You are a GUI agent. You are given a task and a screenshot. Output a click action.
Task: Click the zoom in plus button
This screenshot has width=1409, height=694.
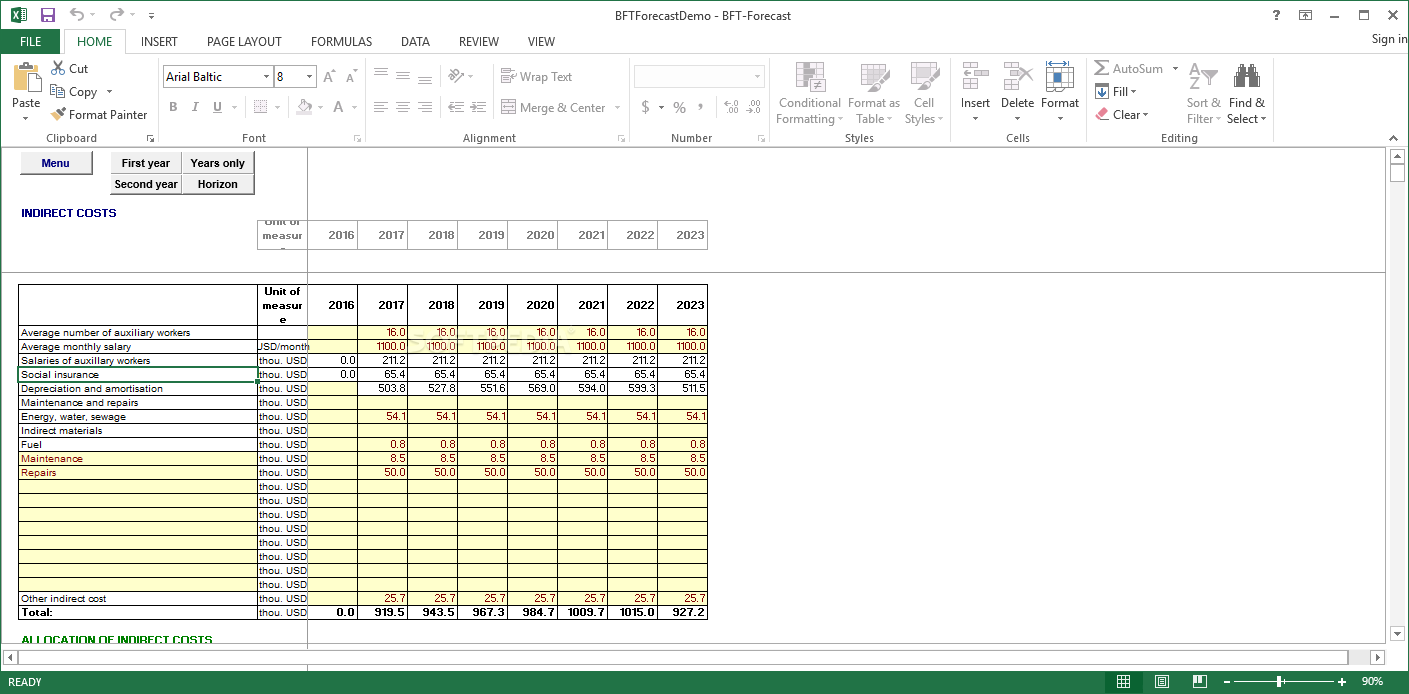[1342, 681]
